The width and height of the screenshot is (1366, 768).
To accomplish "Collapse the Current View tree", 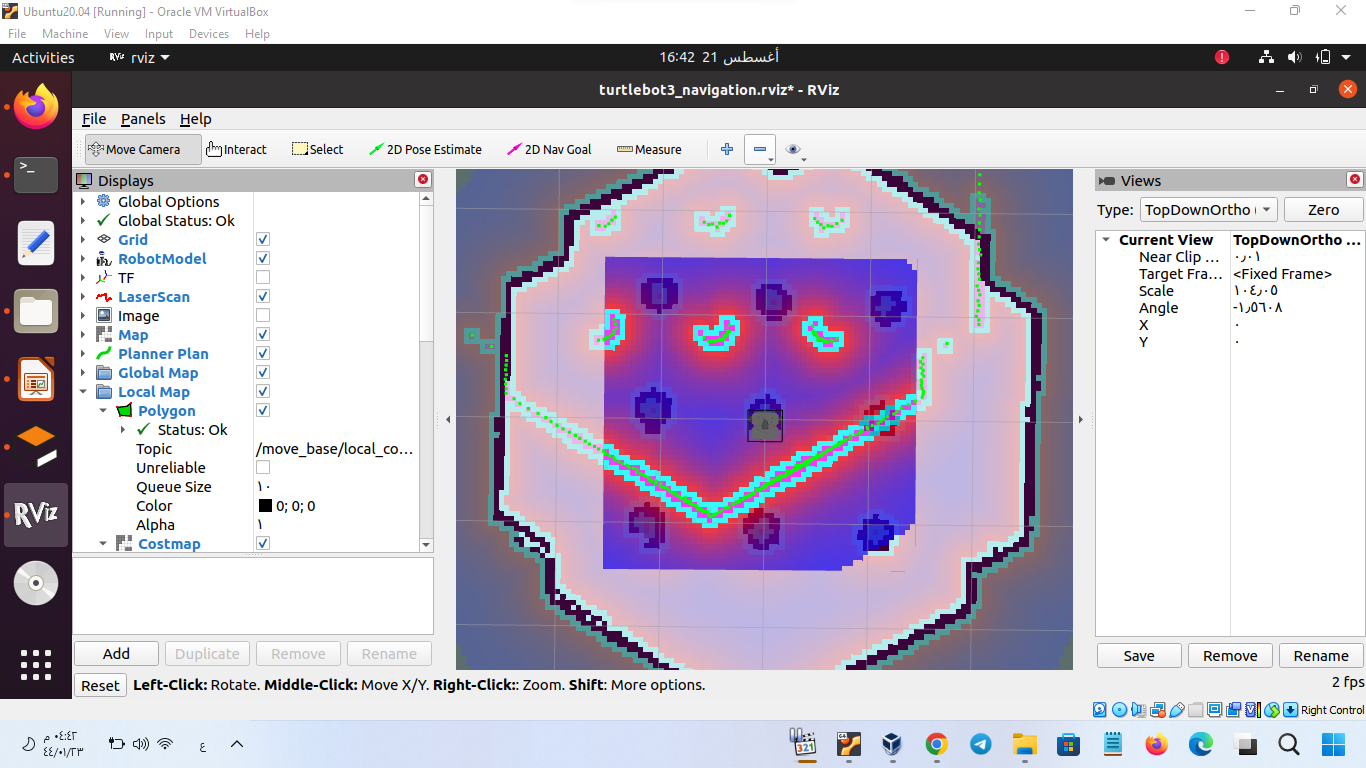I will tap(1106, 240).
